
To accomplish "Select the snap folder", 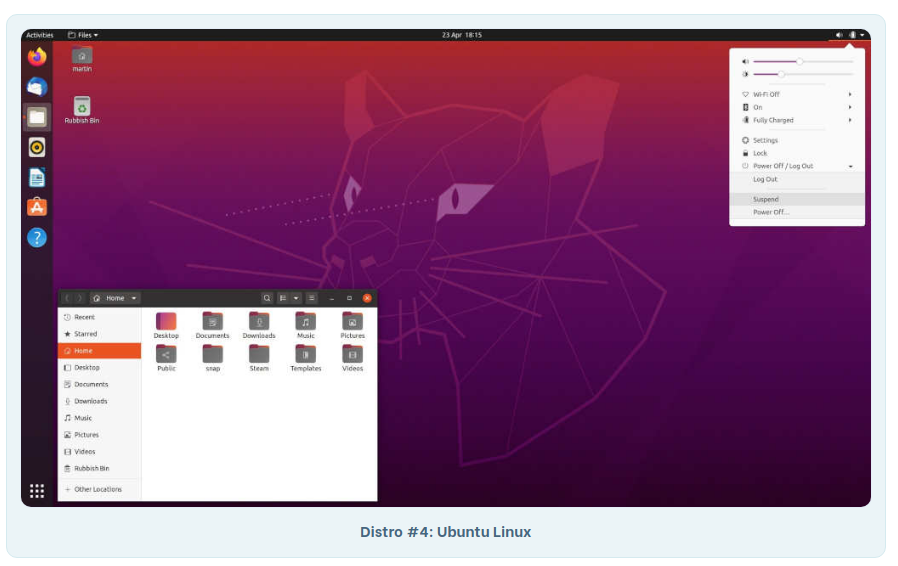I will [212, 359].
